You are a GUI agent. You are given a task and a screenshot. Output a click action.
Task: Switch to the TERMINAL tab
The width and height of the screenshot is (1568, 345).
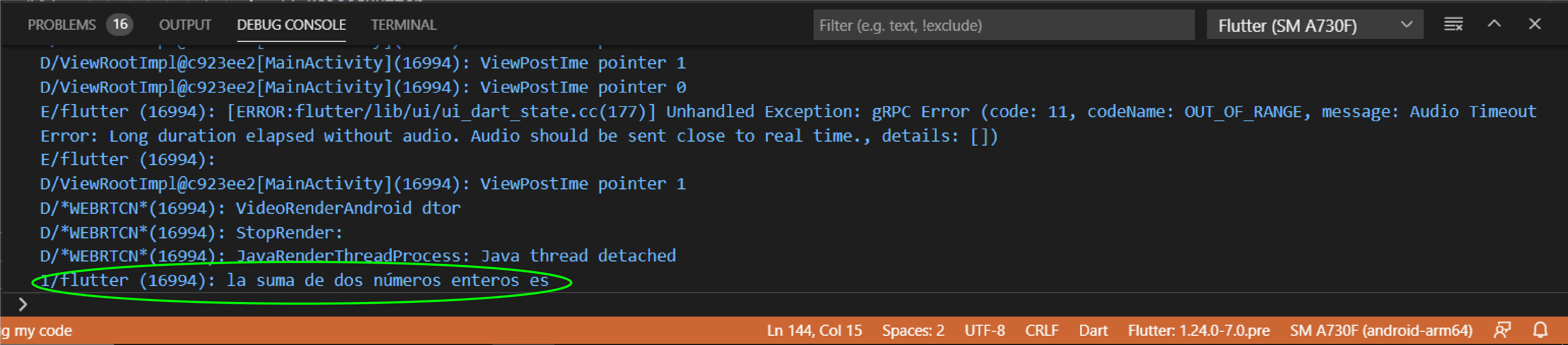[x=404, y=25]
